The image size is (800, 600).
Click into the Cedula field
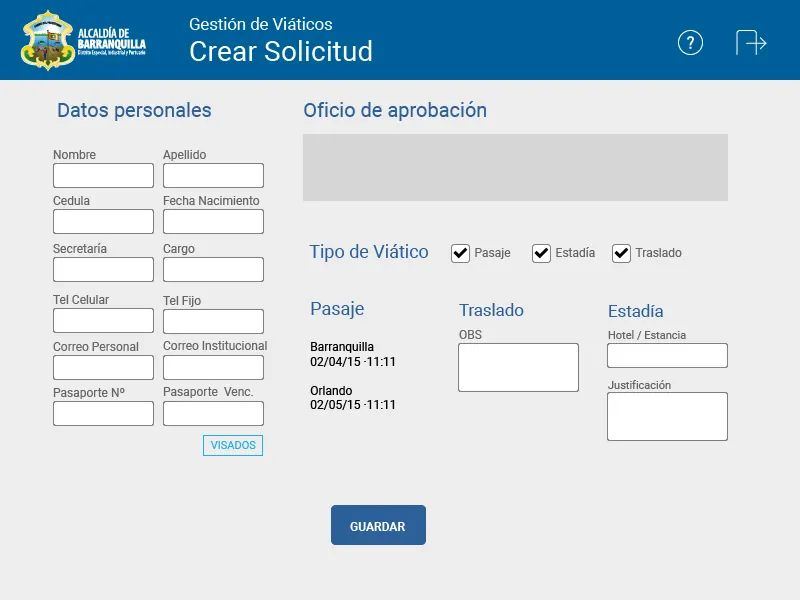(103, 221)
